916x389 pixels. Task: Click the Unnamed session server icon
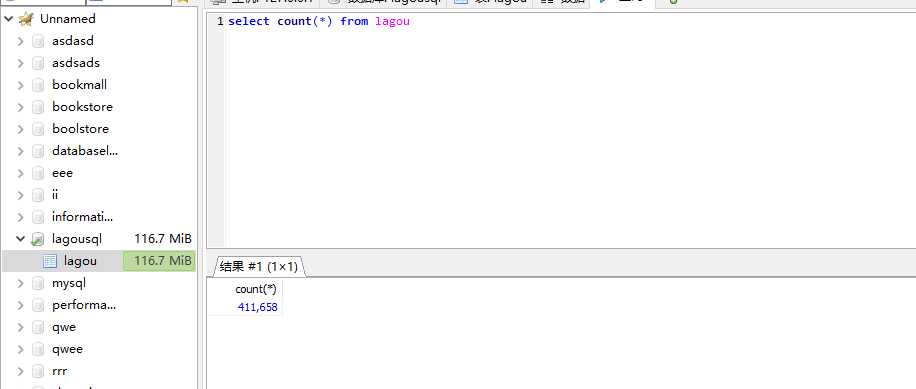pos(26,19)
